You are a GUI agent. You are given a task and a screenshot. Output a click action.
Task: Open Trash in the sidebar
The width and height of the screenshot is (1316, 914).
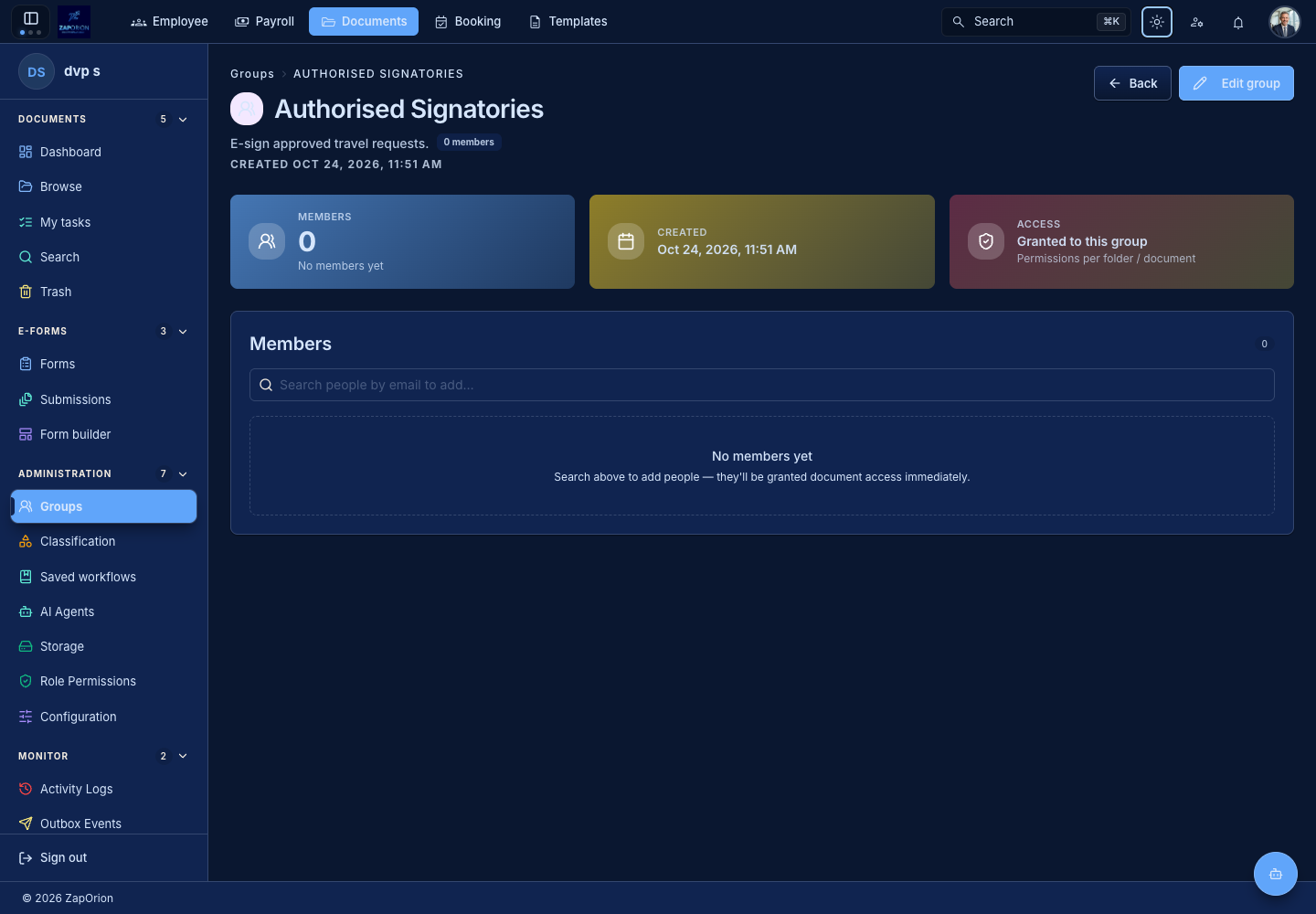click(x=104, y=292)
